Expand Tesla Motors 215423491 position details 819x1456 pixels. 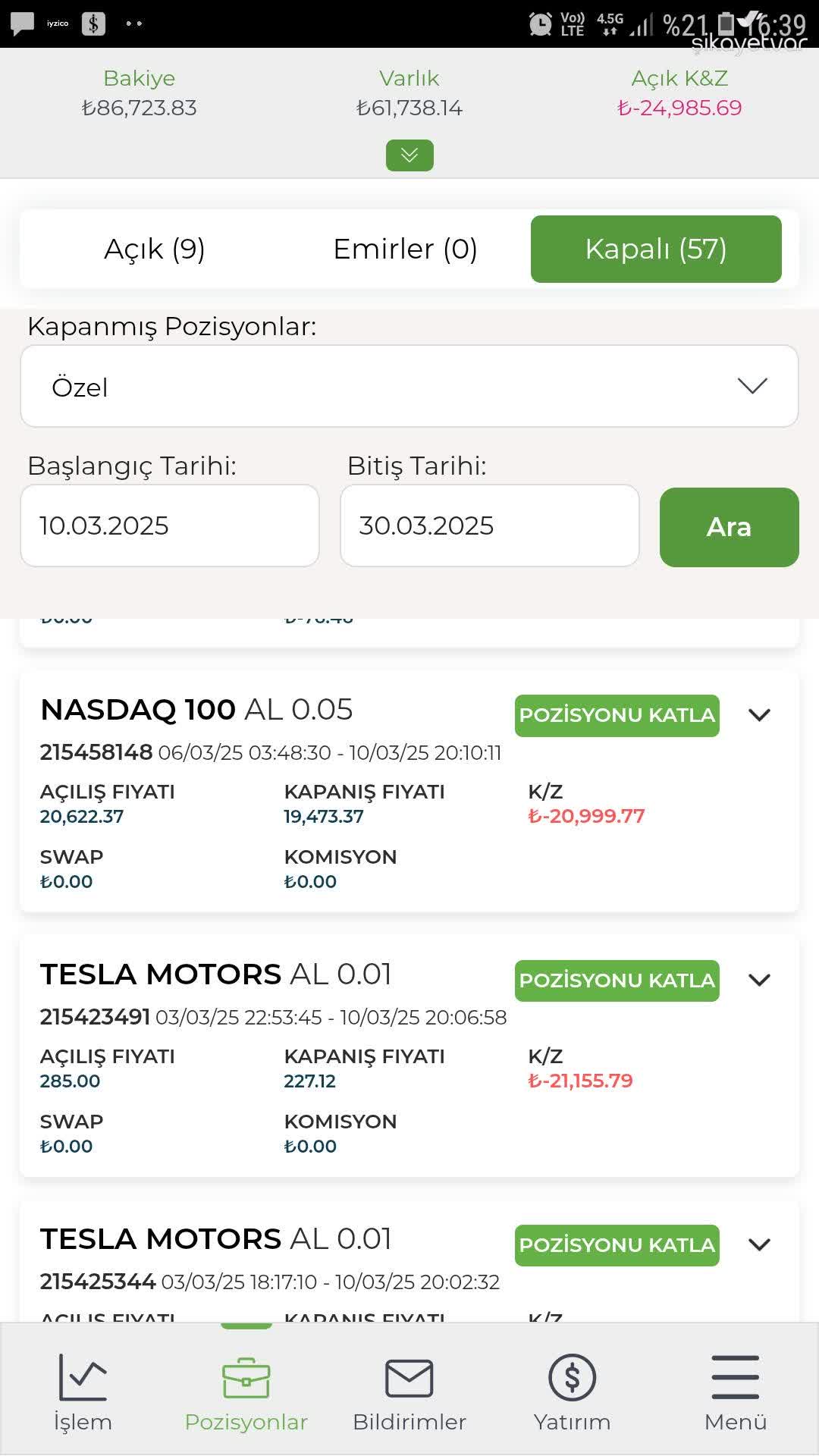tap(759, 980)
